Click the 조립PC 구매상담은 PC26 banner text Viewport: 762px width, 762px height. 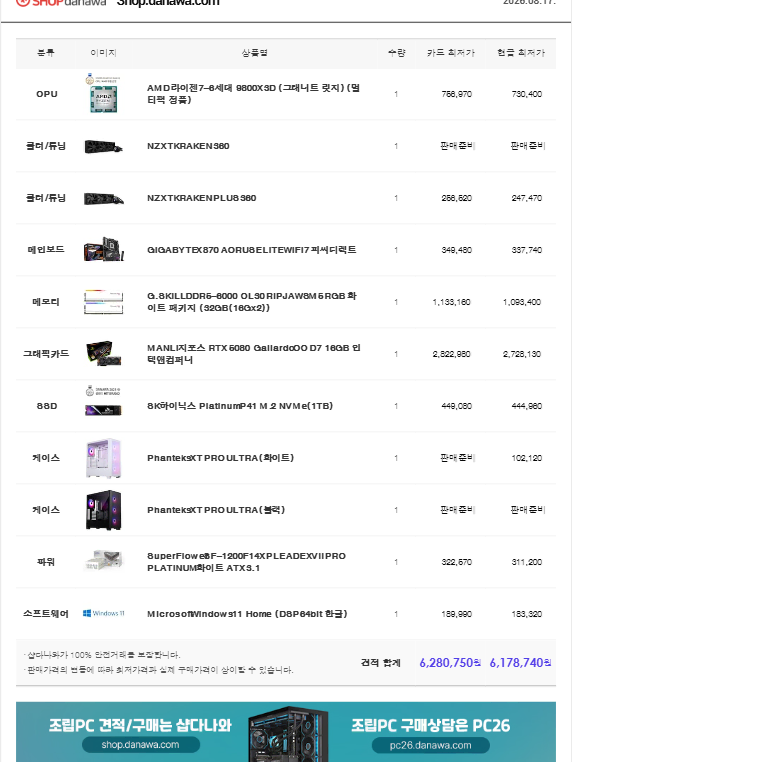(431, 726)
